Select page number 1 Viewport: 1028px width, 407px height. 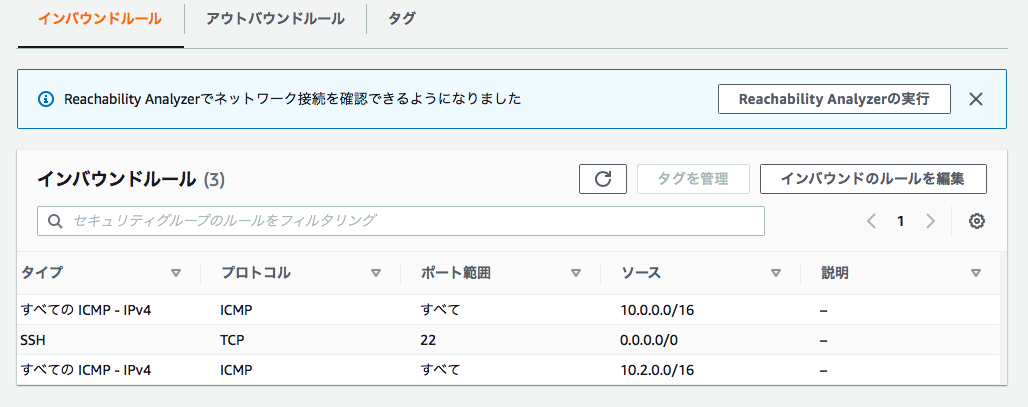tap(901, 222)
